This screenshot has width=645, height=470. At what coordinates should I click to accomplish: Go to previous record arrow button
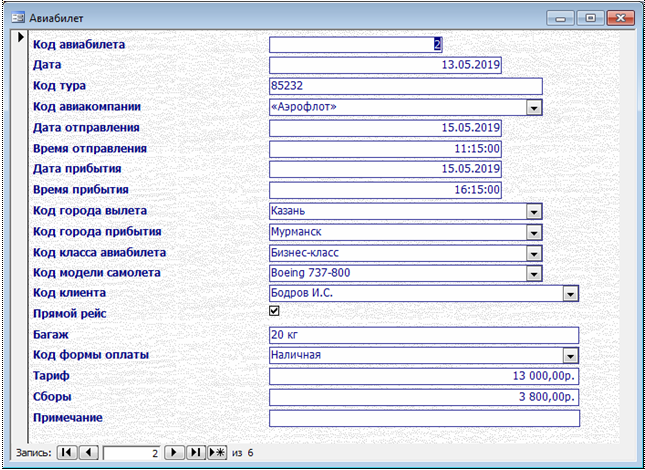(x=88, y=453)
